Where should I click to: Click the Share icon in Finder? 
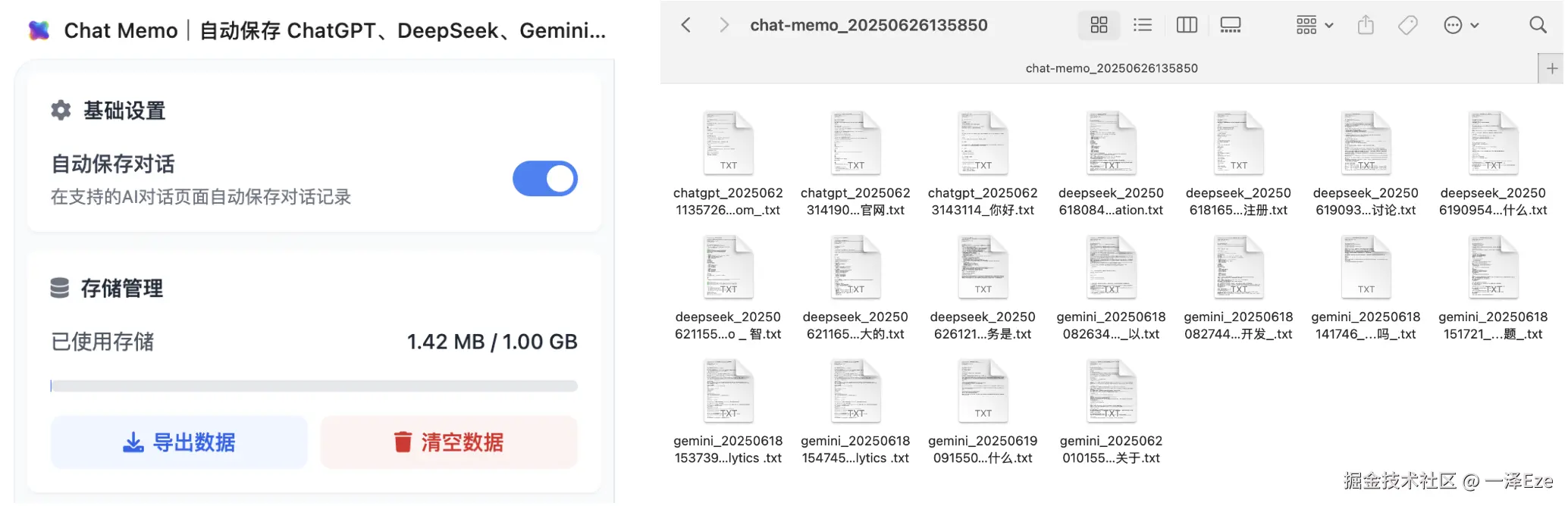coord(1366,25)
